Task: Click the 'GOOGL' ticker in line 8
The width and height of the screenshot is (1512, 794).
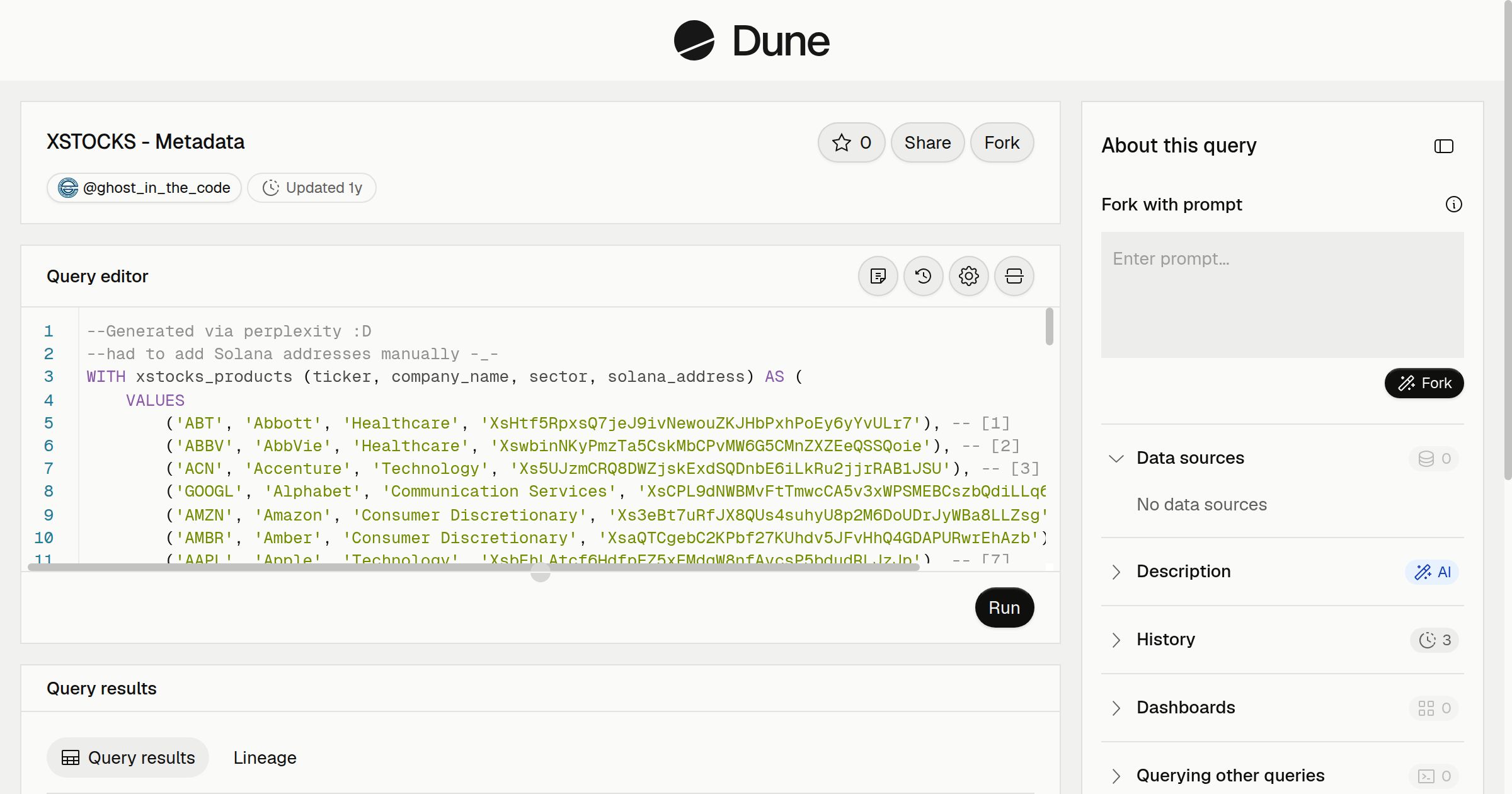Action: pos(209,491)
